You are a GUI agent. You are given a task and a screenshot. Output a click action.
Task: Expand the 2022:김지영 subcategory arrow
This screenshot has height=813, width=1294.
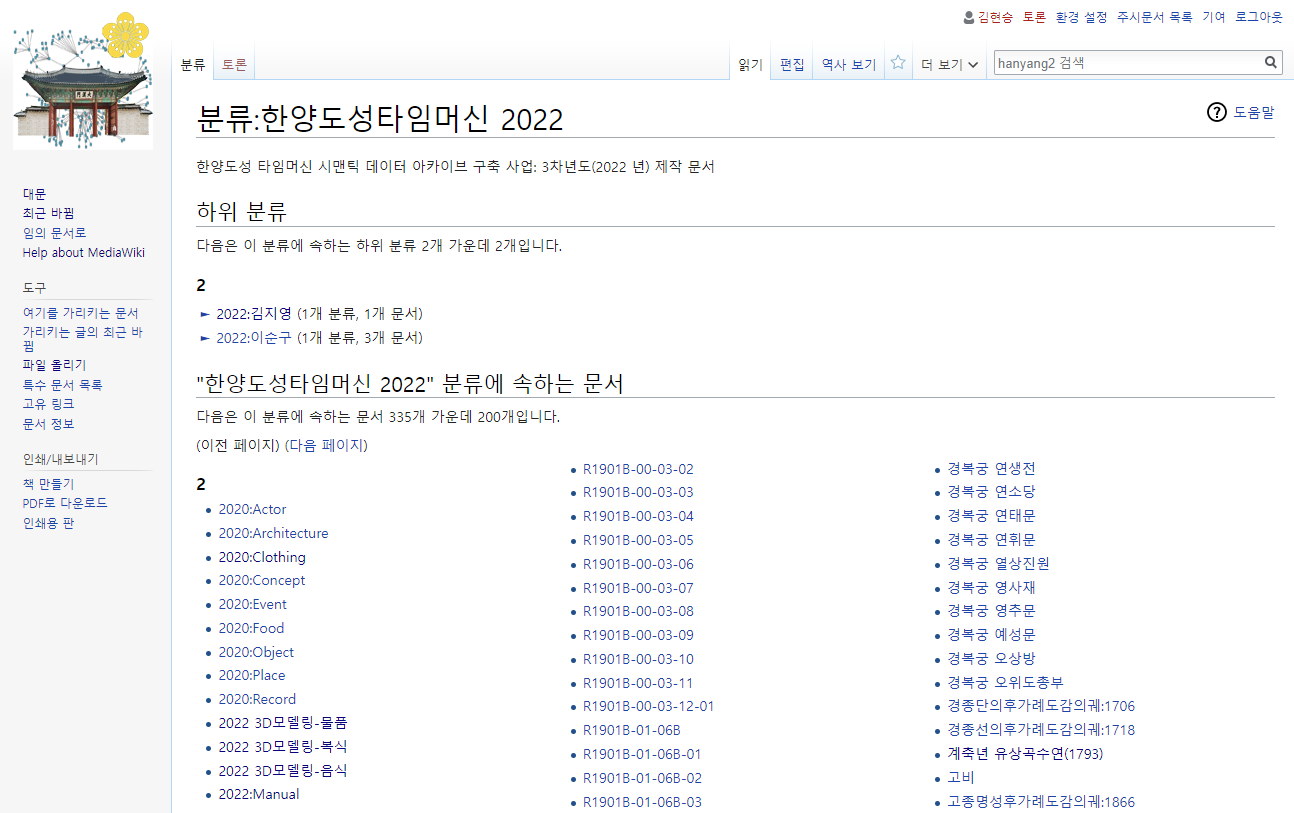click(x=206, y=314)
